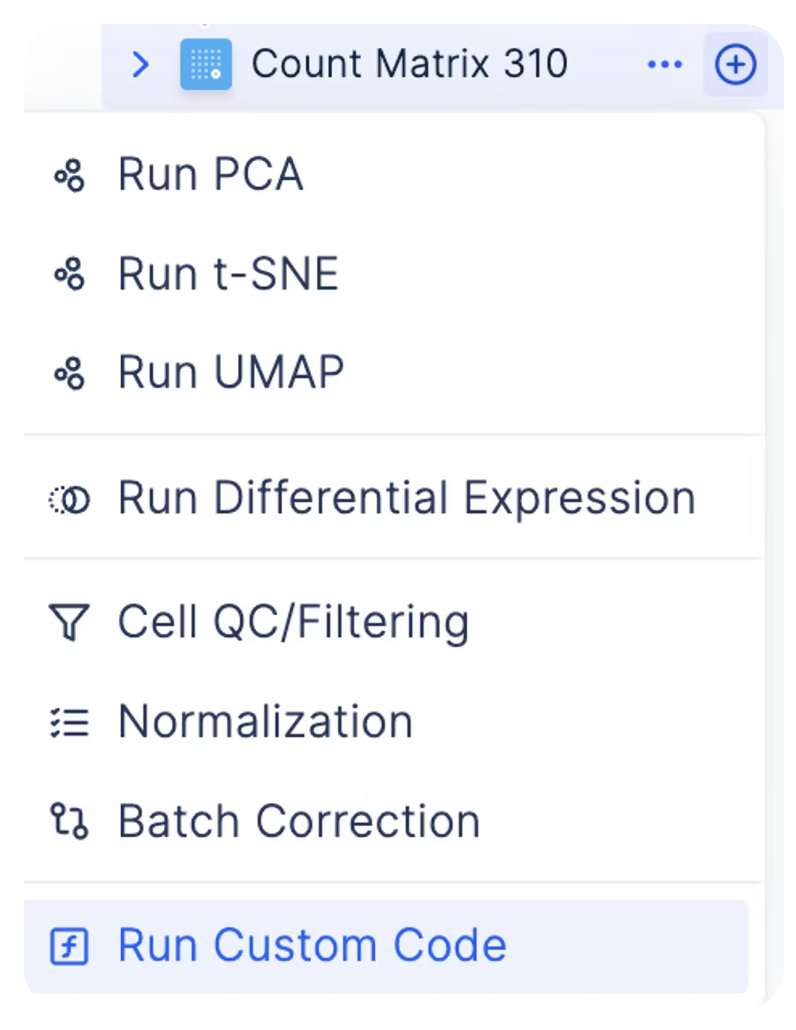Expand the Count Matrix 310 chevron
796x1030 pixels.
pyautogui.click(x=140, y=64)
